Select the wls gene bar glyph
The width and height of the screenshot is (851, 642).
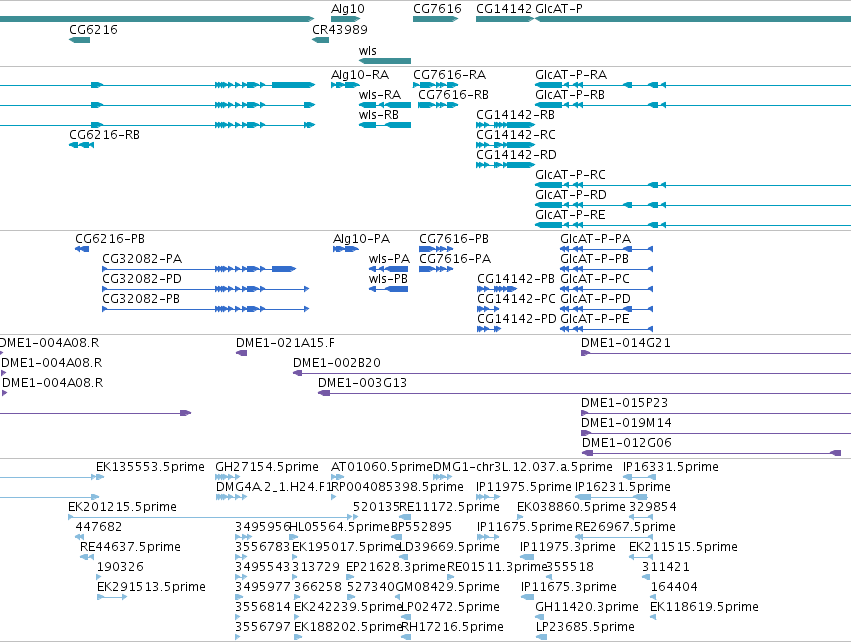[x=385, y=61]
